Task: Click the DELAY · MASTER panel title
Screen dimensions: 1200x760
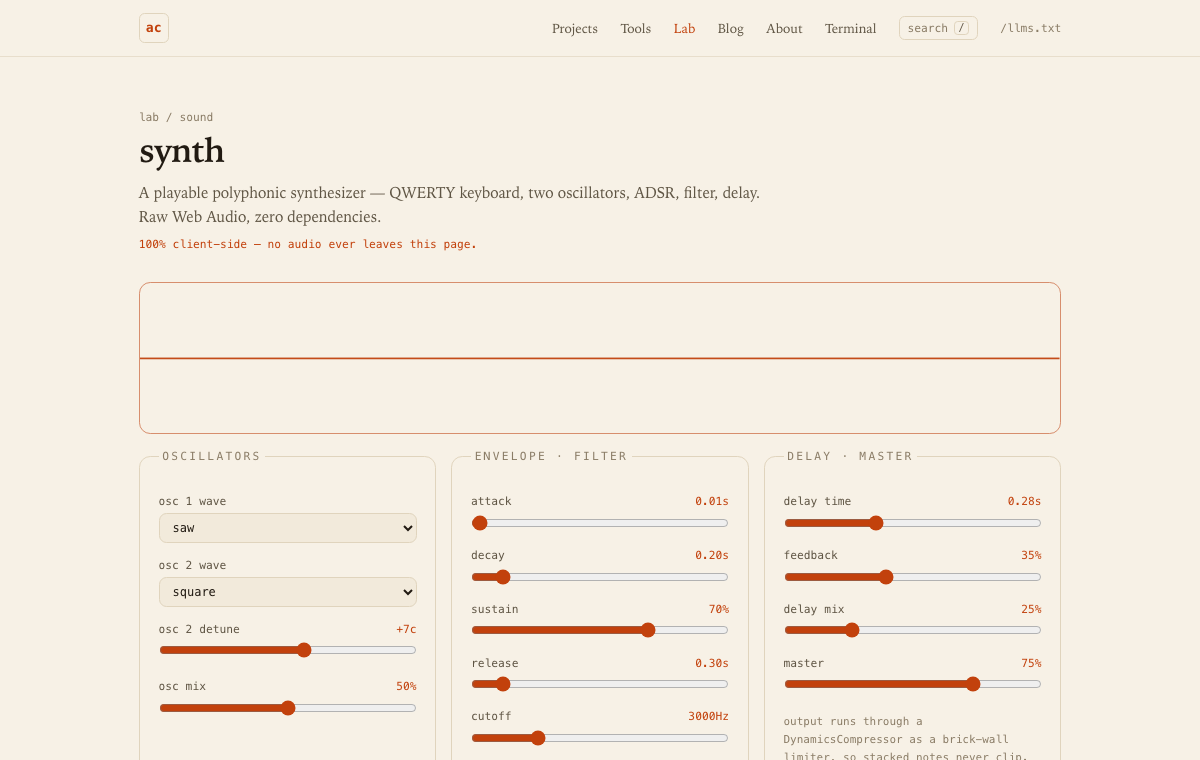Action: click(850, 456)
